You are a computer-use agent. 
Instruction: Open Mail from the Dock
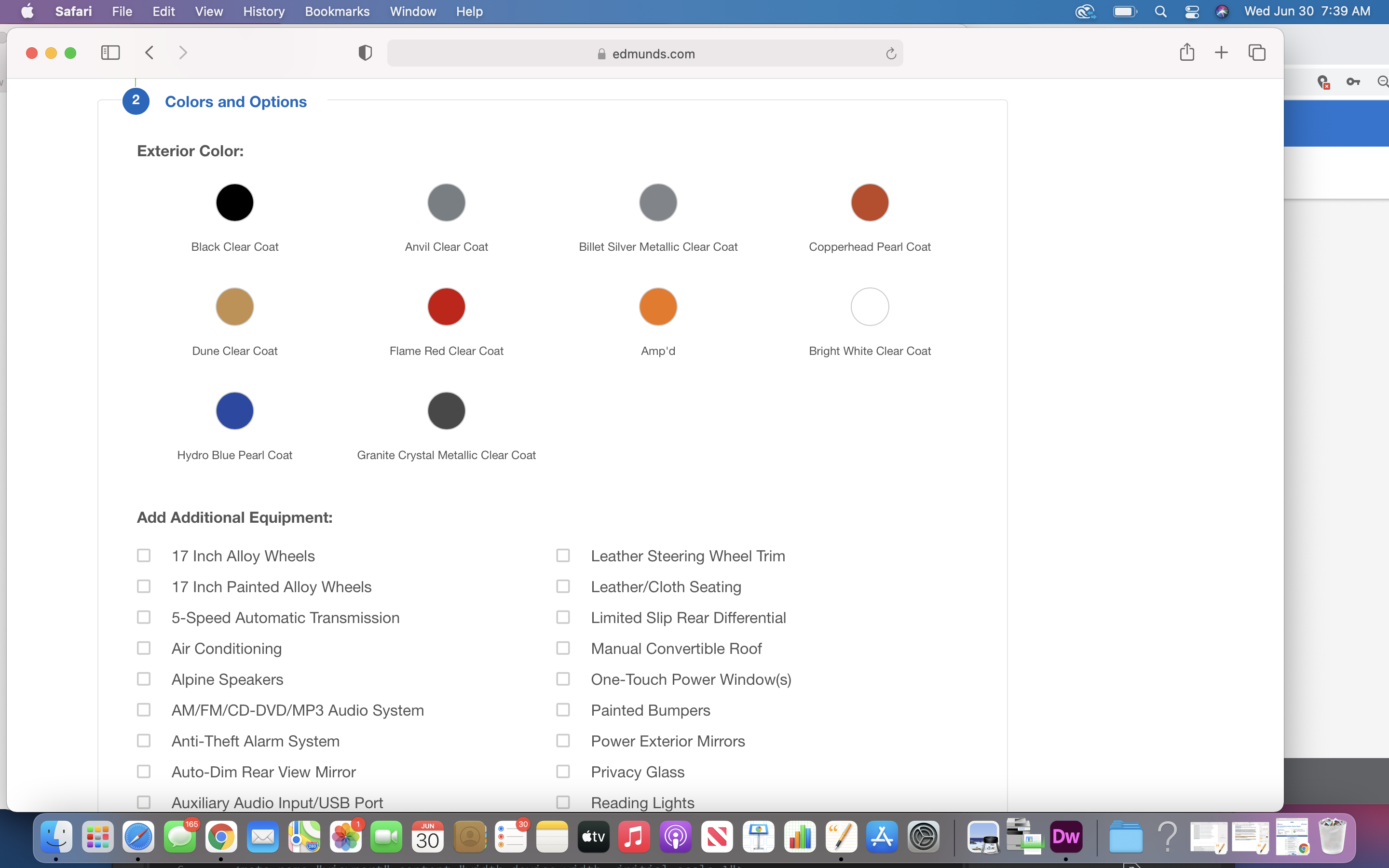[x=263, y=837]
